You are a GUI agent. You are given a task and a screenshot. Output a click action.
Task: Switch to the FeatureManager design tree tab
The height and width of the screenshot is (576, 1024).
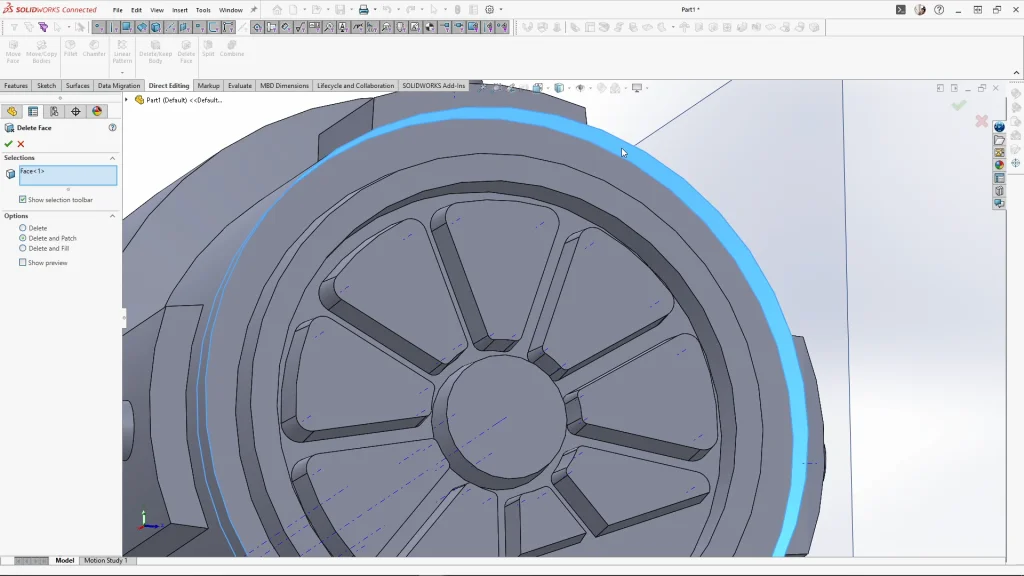pos(12,112)
